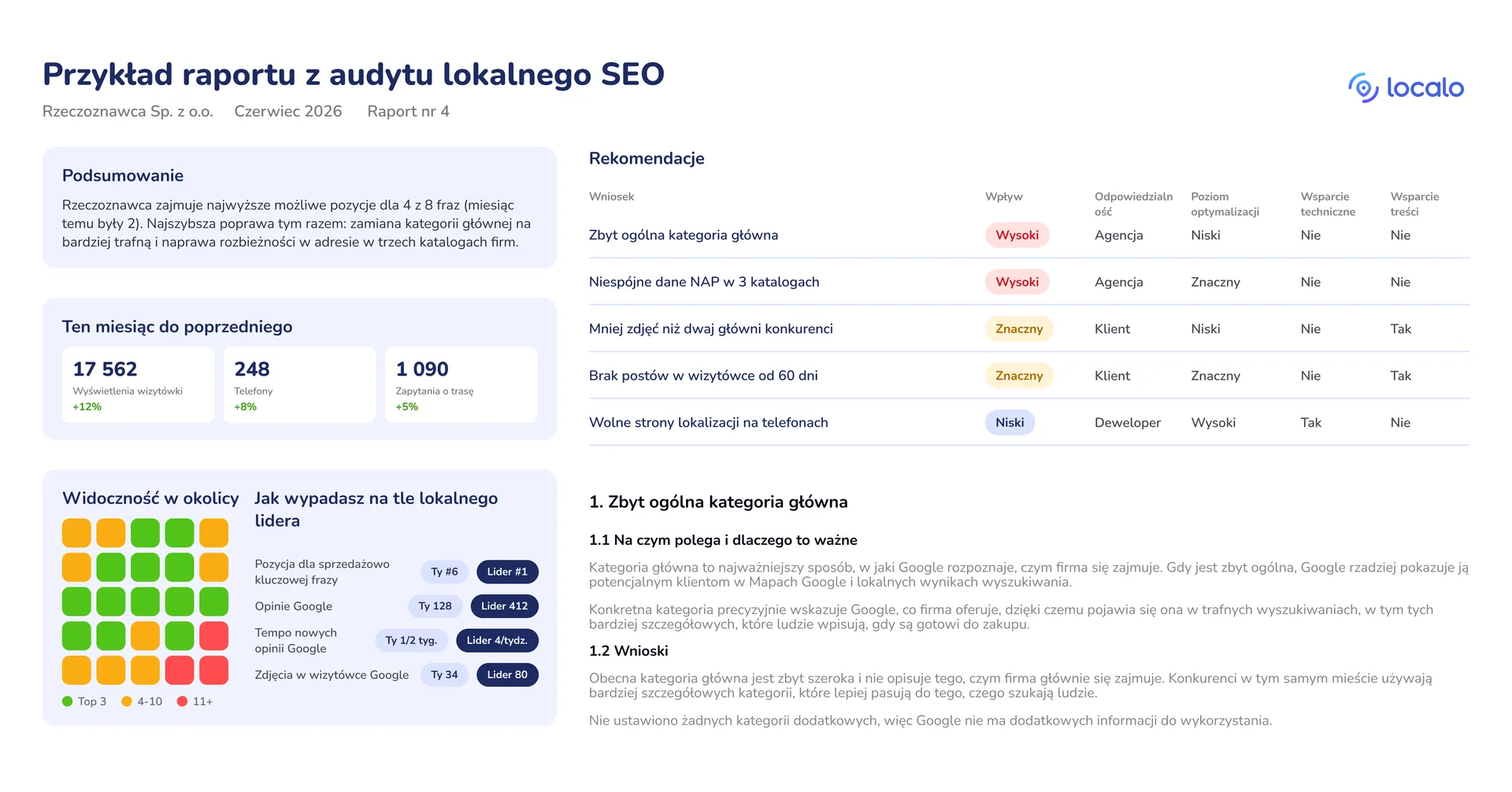1512x792 pixels.
Task: Click the Lider #1 pill
Action: [507, 572]
